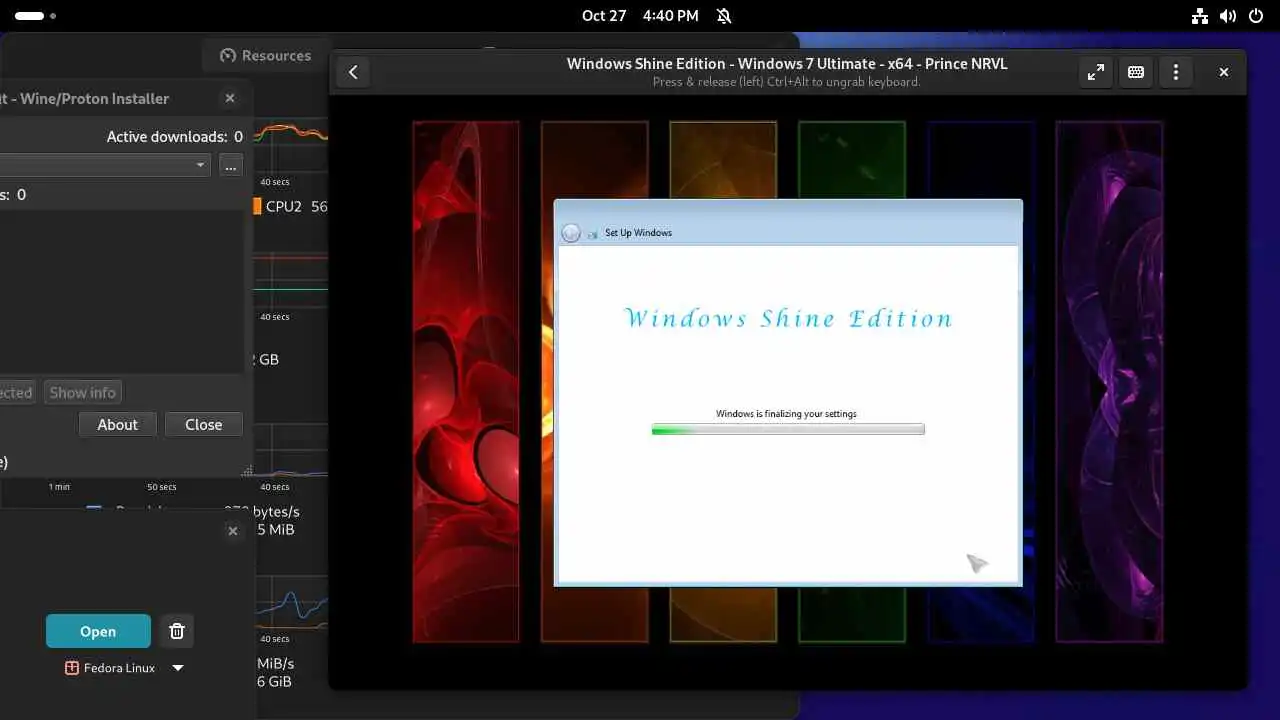Go back to the Boxes overview
Viewport: 1280px width, 720px height.
point(353,72)
